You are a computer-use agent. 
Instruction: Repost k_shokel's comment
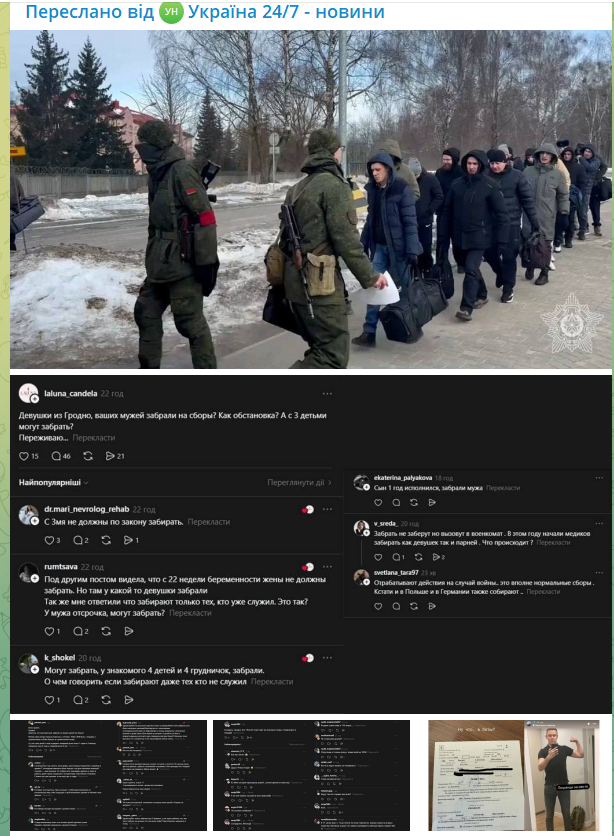[x=106, y=700]
